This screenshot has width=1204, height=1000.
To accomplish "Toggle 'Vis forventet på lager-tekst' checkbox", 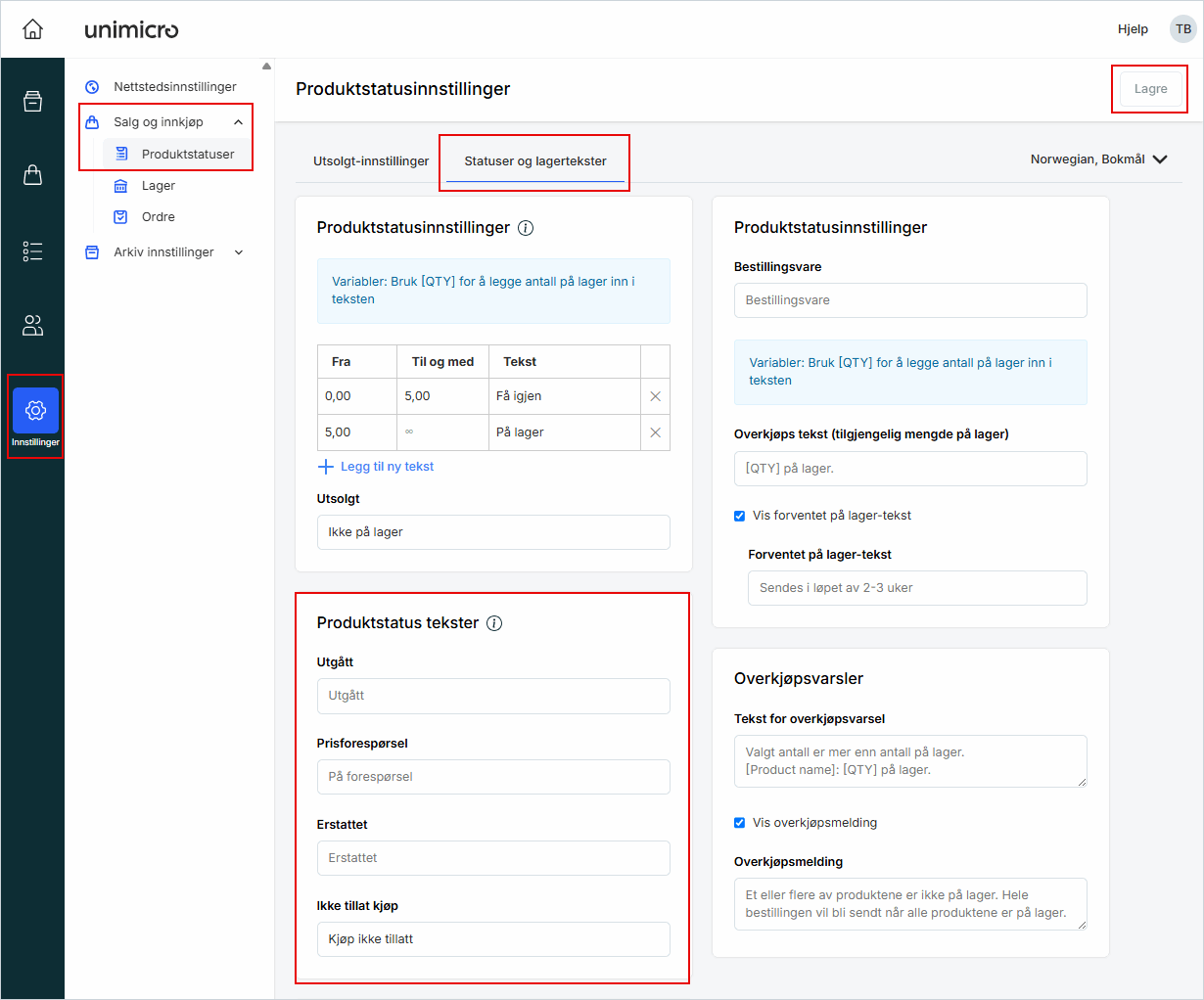I will pyautogui.click(x=740, y=516).
